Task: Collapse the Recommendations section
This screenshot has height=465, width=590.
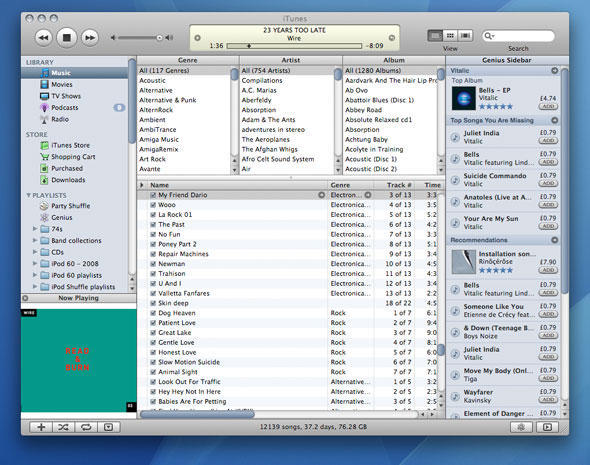Action: tap(555, 240)
